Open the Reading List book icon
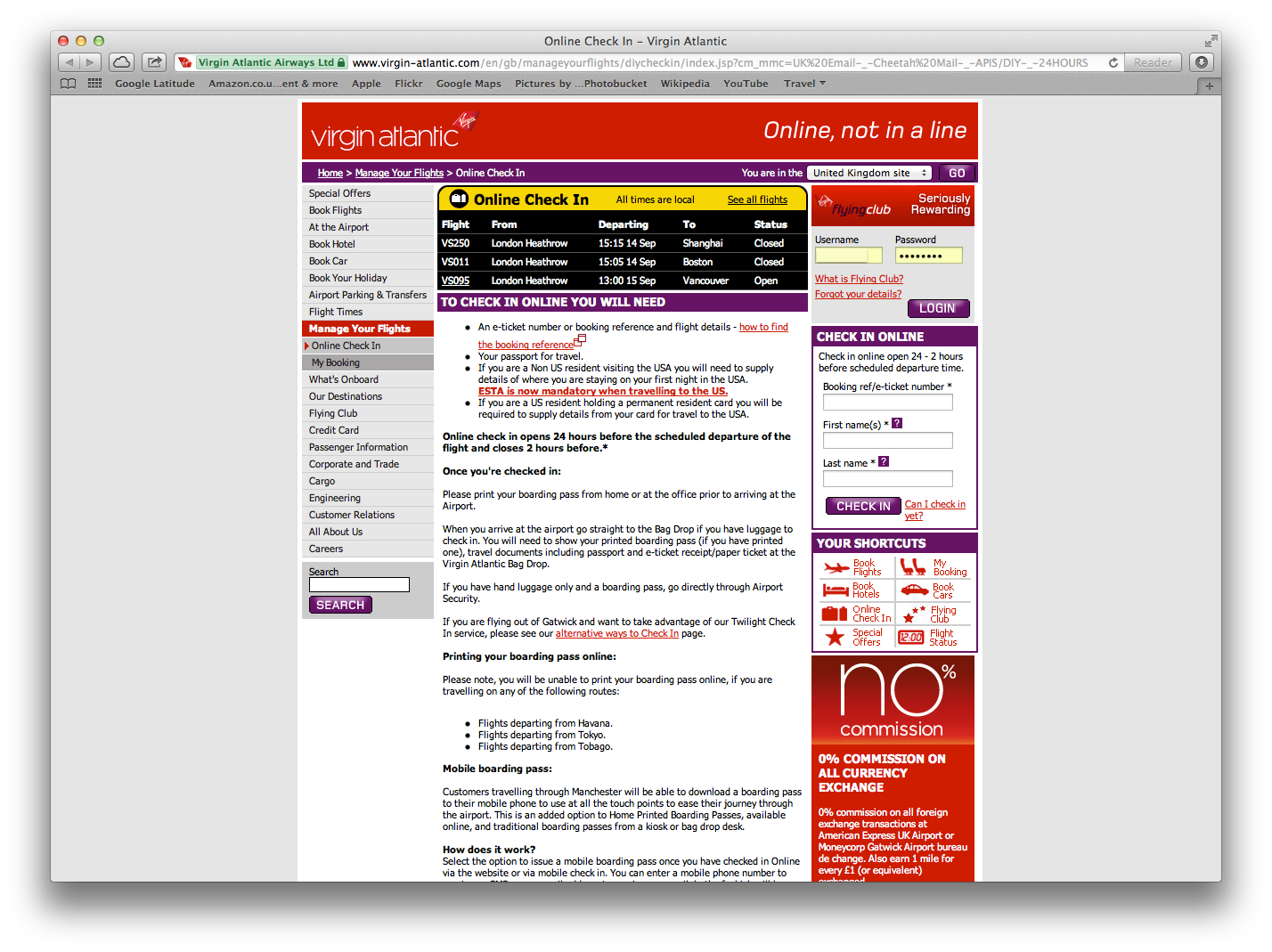This screenshot has width=1272, height=952. click(x=69, y=84)
